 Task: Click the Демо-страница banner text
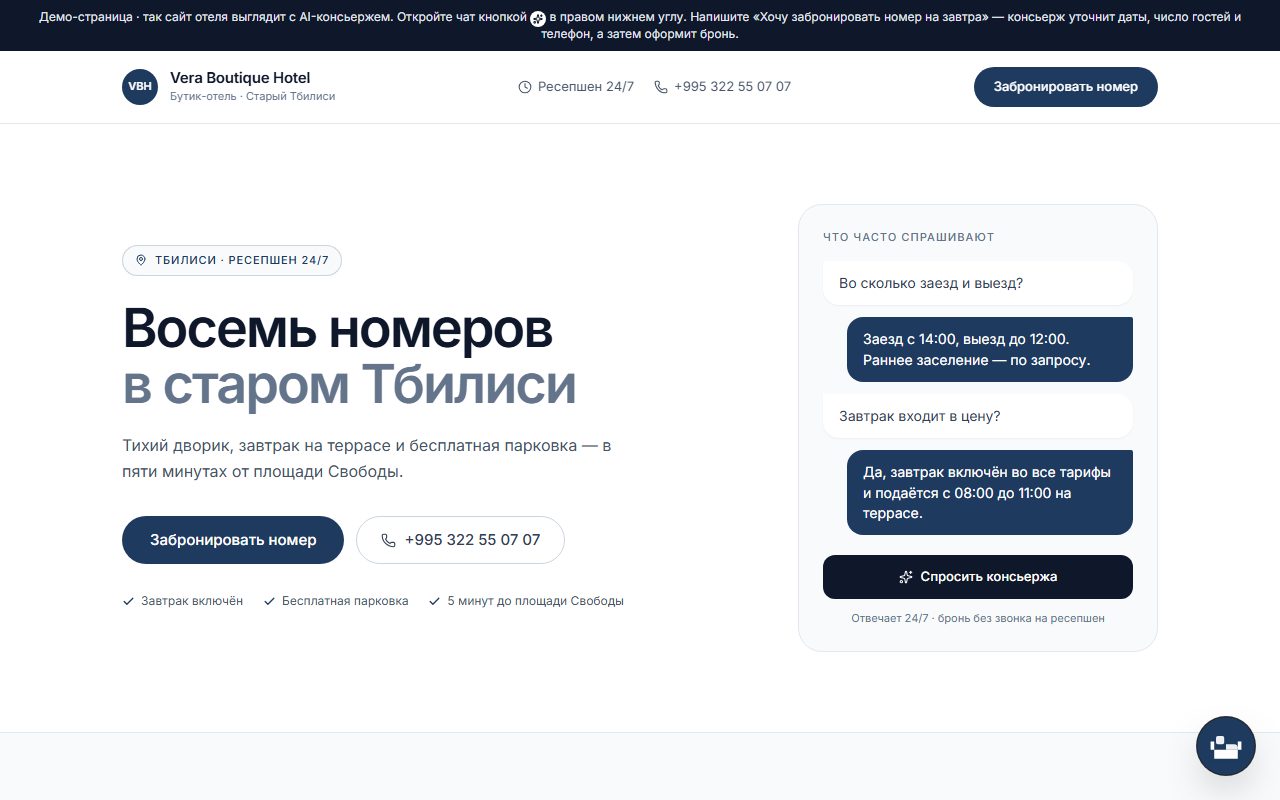point(640,26)
